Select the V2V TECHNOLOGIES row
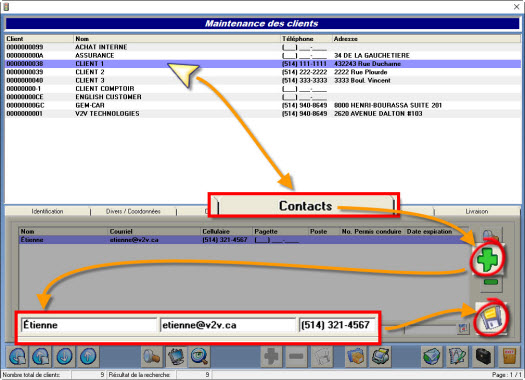The image size is (525, 380). tap(263, 114)
